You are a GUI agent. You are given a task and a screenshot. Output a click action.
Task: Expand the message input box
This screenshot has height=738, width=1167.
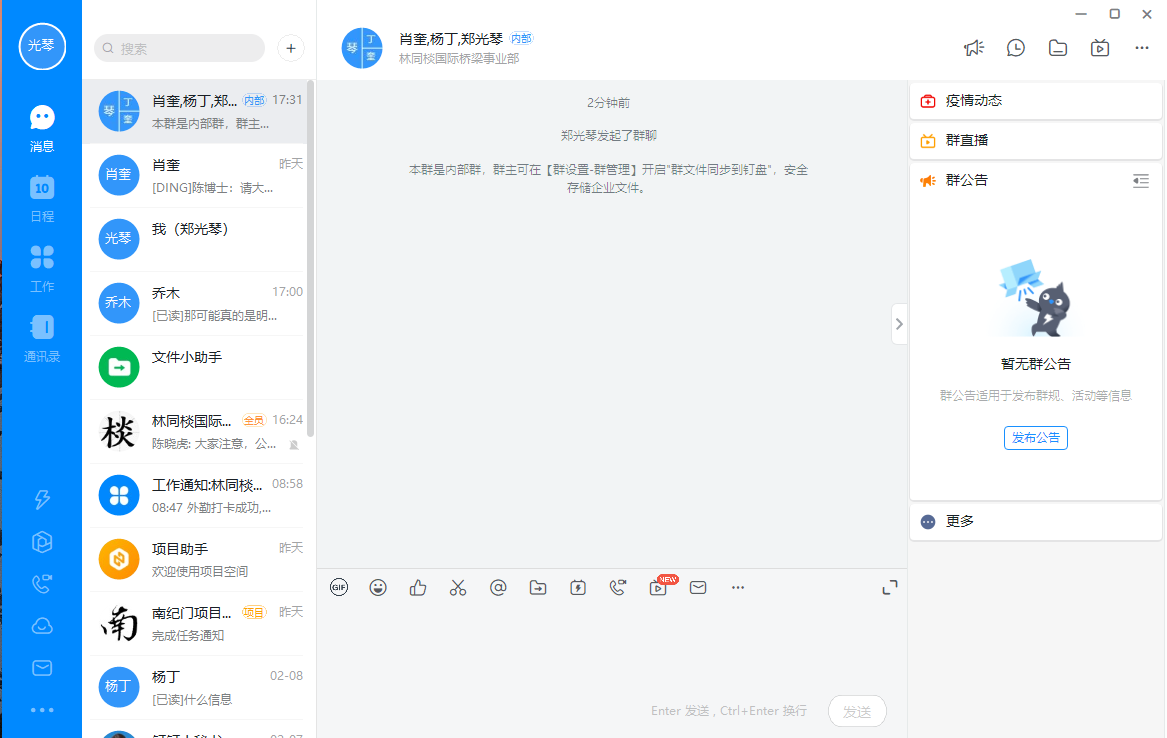(889, 588)
